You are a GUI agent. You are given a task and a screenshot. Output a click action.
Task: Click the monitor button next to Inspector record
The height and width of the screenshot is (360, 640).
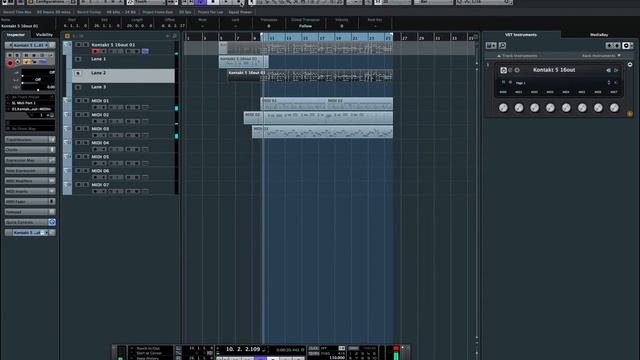pos(18,62)
